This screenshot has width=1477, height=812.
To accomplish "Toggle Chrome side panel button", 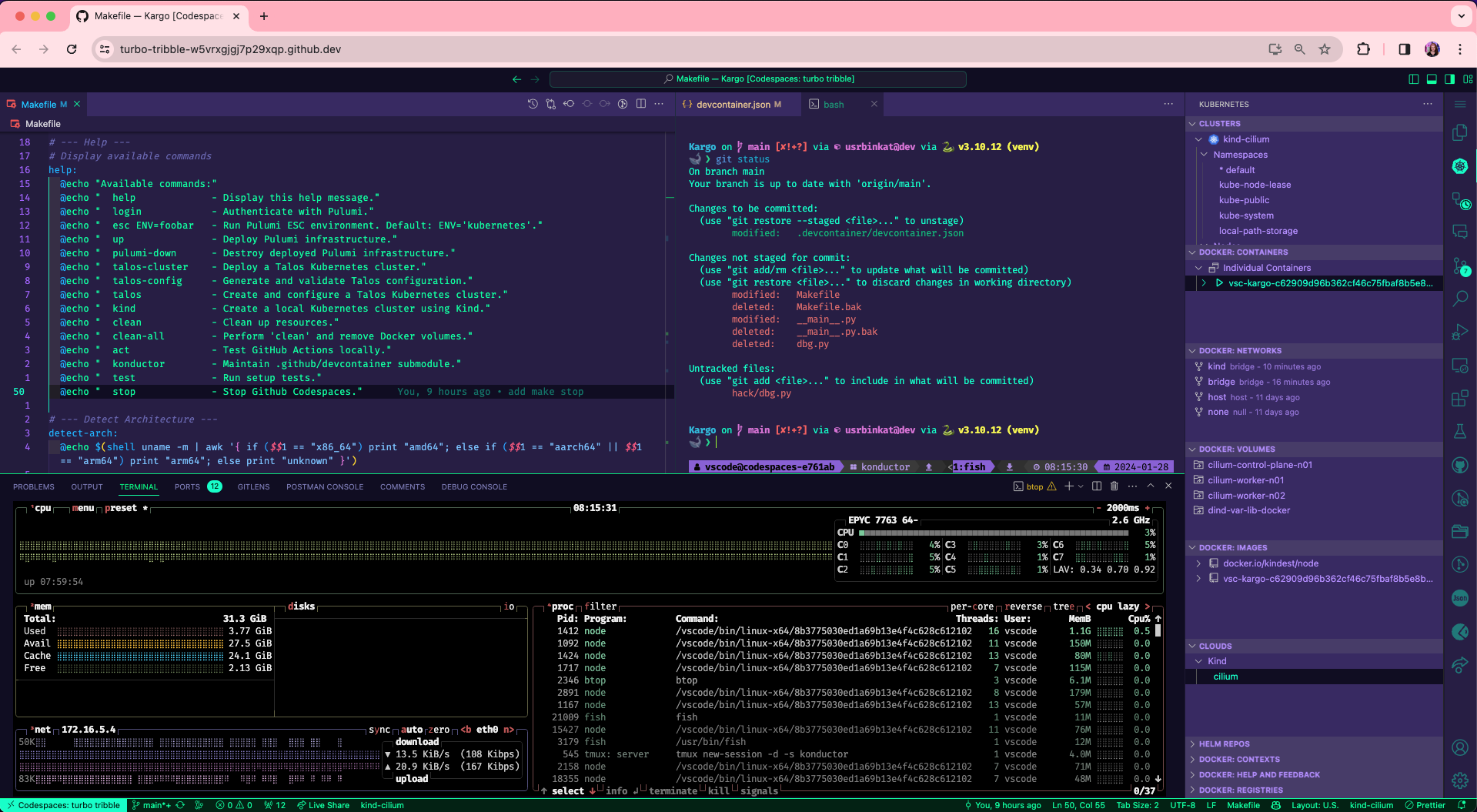I will [1404, 49].
